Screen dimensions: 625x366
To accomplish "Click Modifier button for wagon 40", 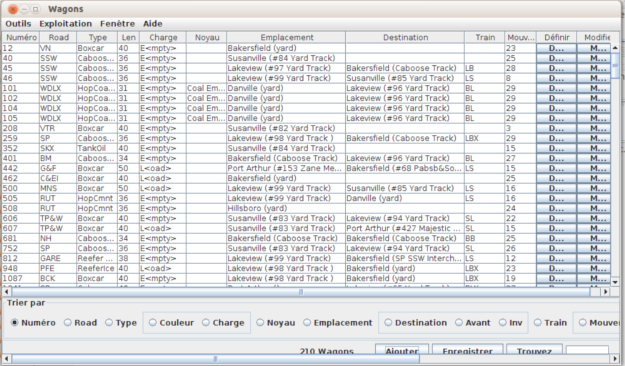I will pos(594,58).
